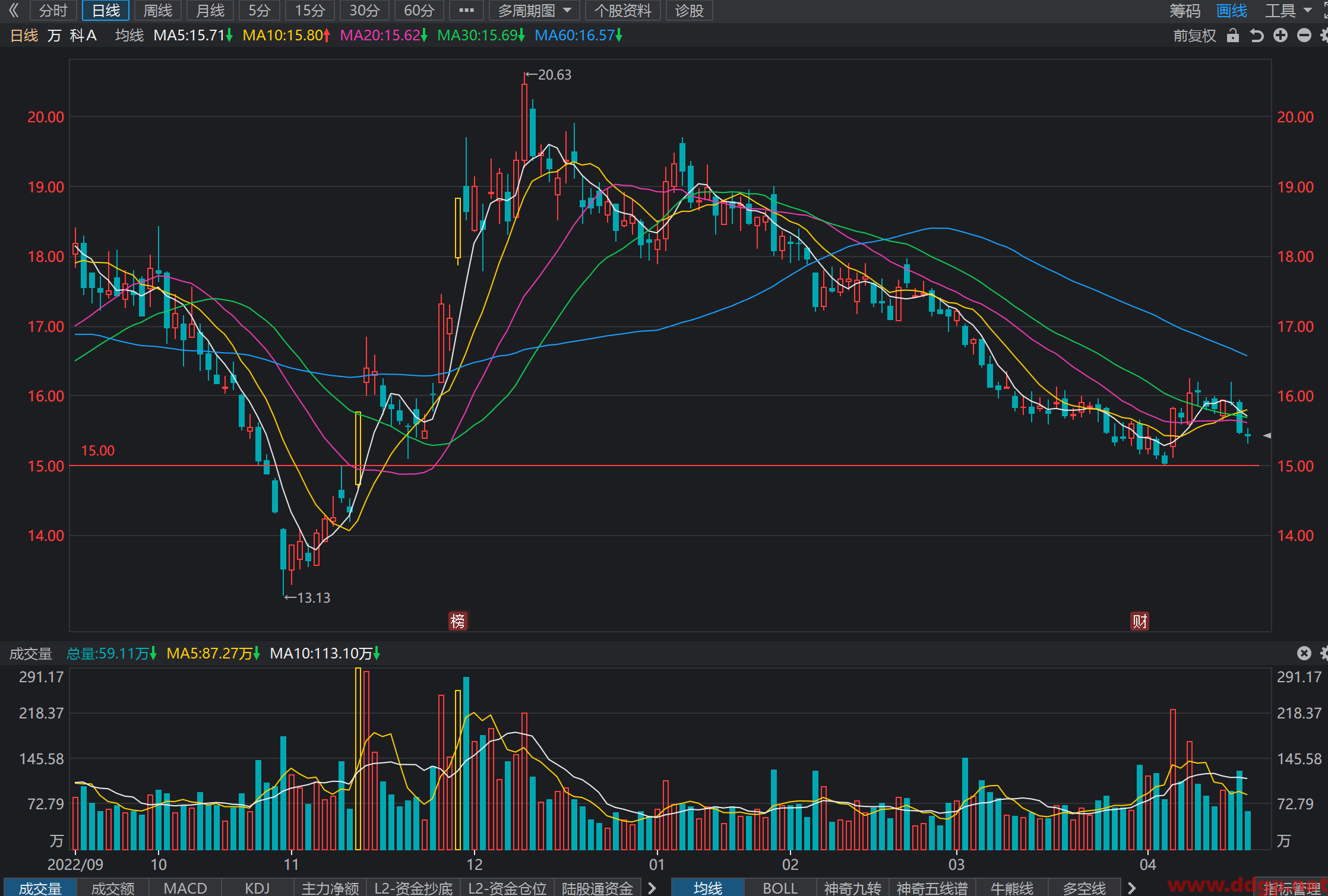Open 诊股 stock diagnosis
Image resolution: width=1328 pixels, height=896 pixels.
tap(689, 10)
